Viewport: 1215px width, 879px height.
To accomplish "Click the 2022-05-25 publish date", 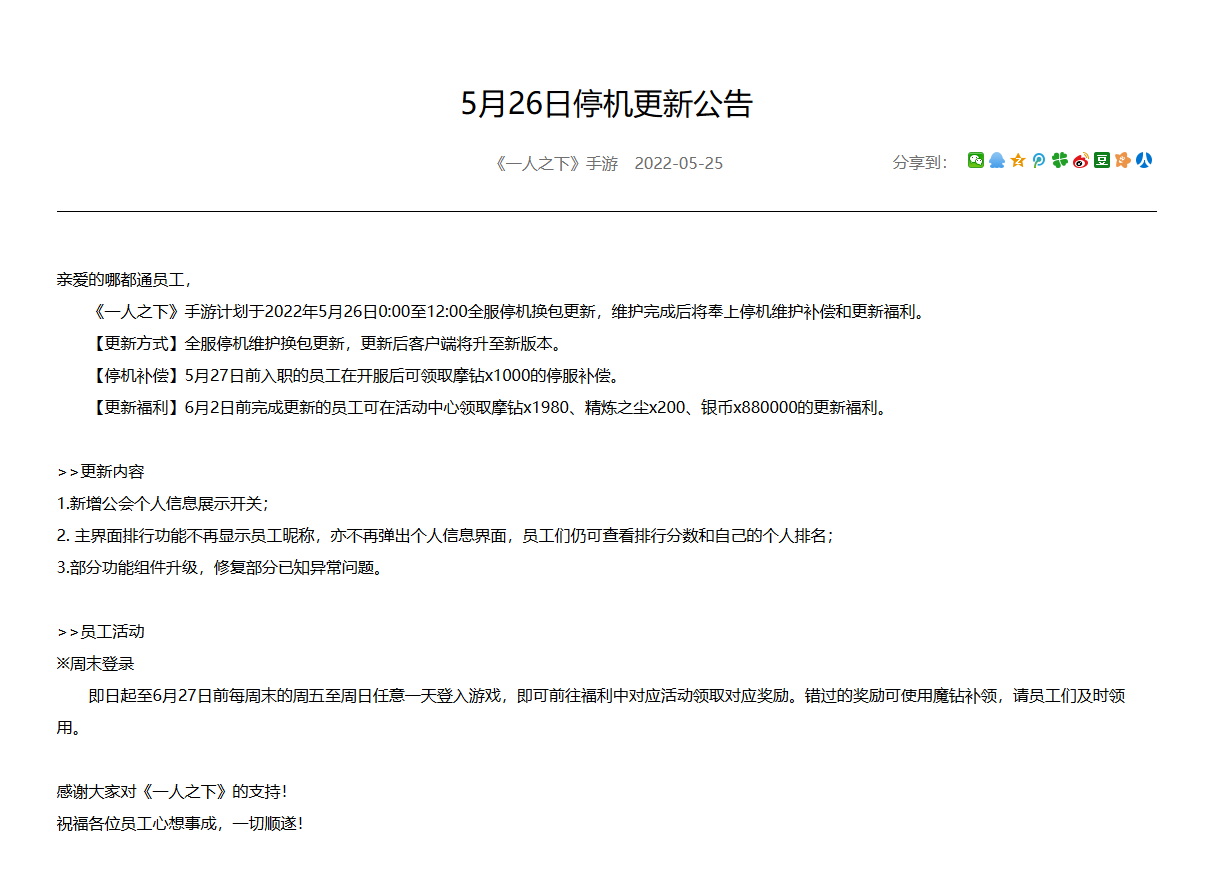I will click(678, 163).
